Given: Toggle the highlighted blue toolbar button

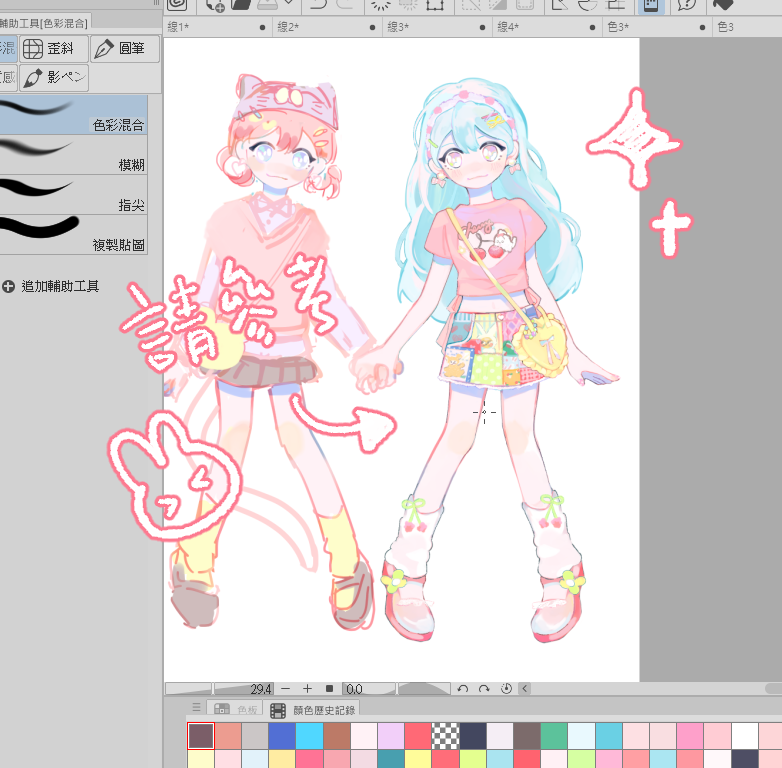Looking at the screenshot, I should (651, 5).
